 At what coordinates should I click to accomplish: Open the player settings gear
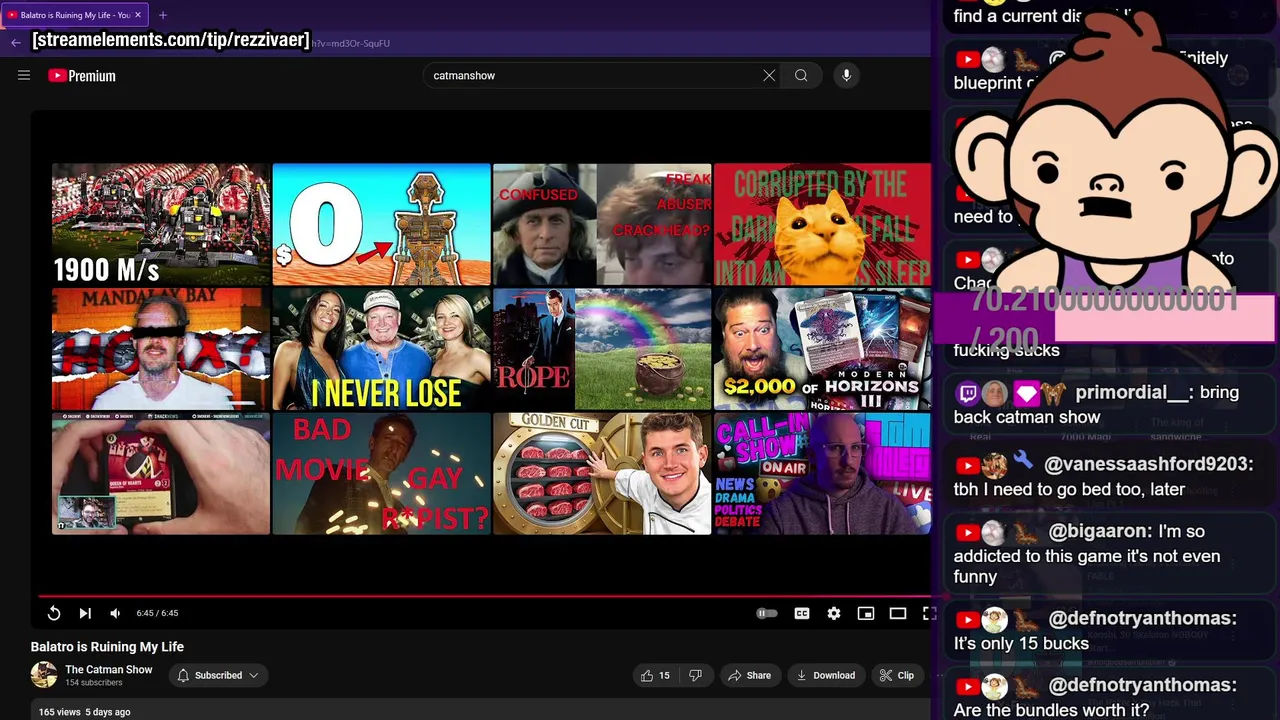[834, 613]
